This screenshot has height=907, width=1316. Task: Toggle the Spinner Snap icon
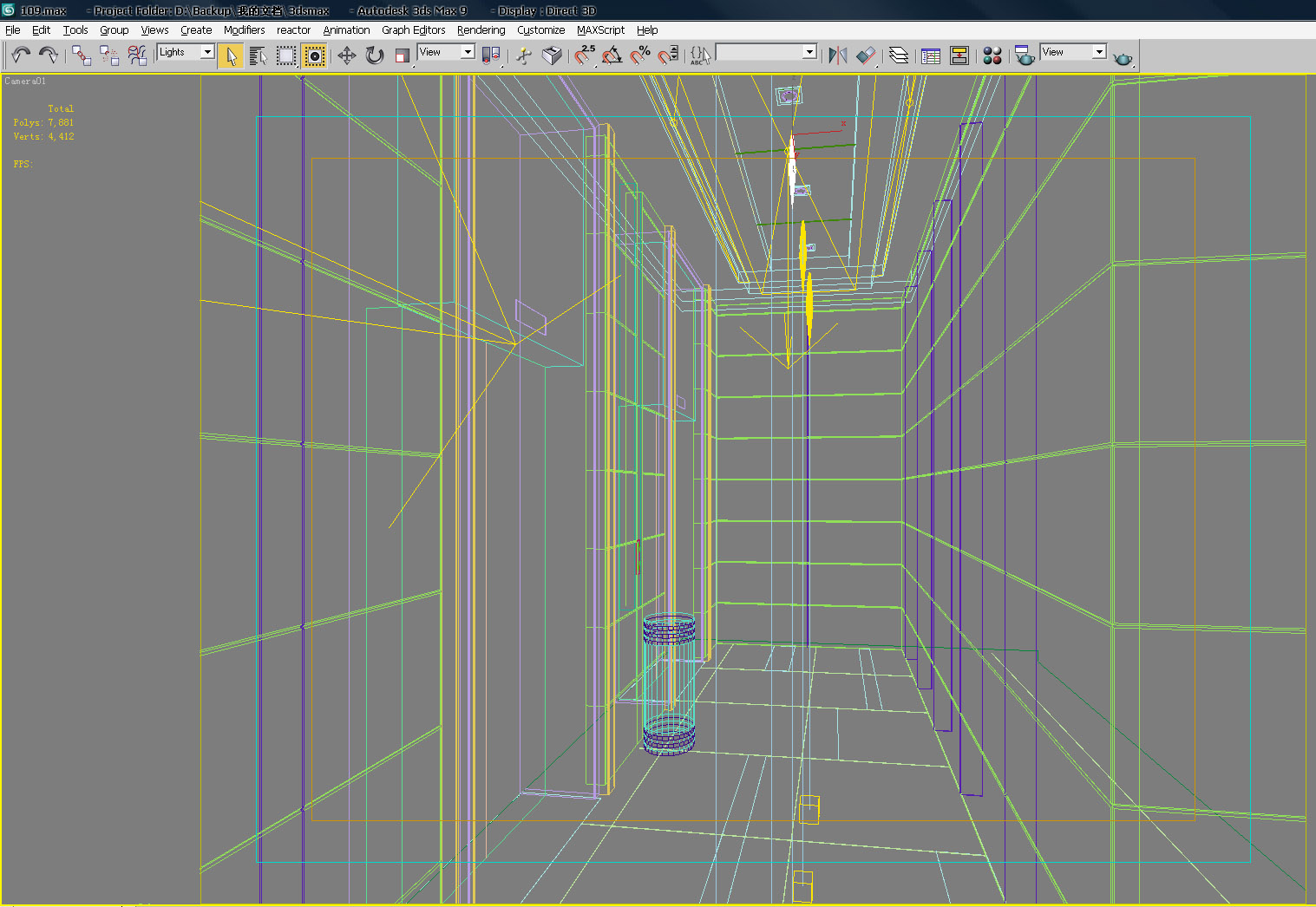[x=668, y=55]
